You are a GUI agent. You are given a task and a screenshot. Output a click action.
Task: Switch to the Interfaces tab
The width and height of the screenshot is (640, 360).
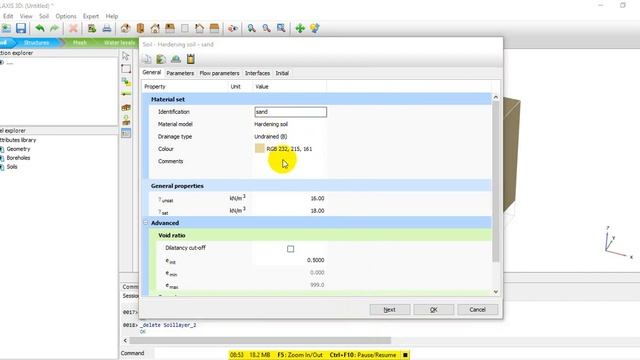(257, 73)
